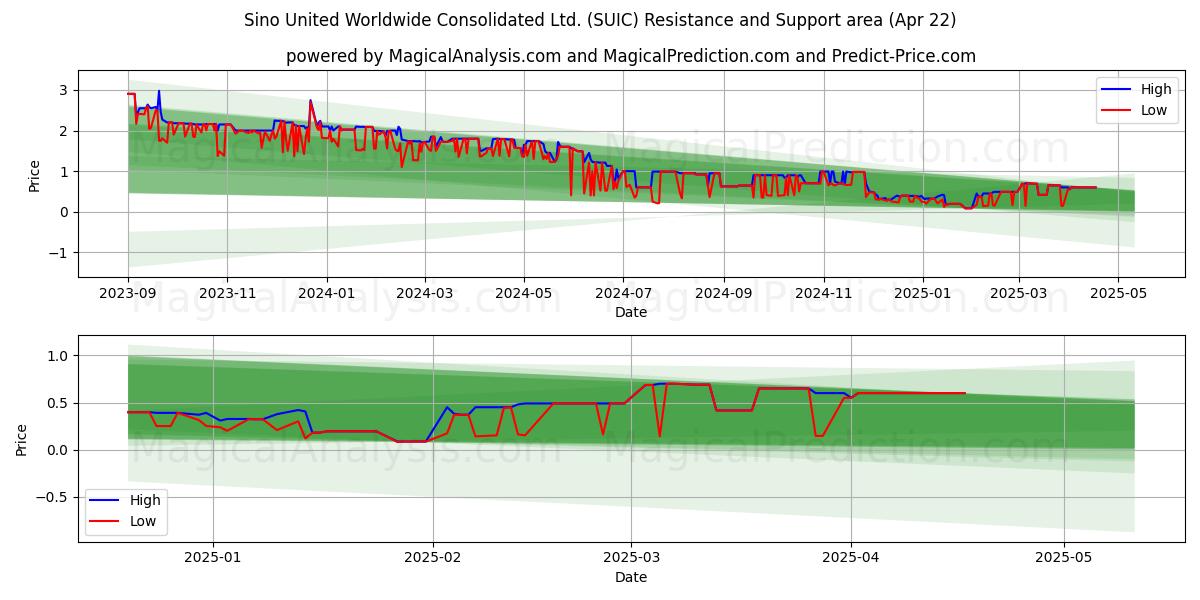Viewport: 1200px width, 600px height.
Task: Click the '2024-07' tick label on the top chart
Action: pos(623,293)
